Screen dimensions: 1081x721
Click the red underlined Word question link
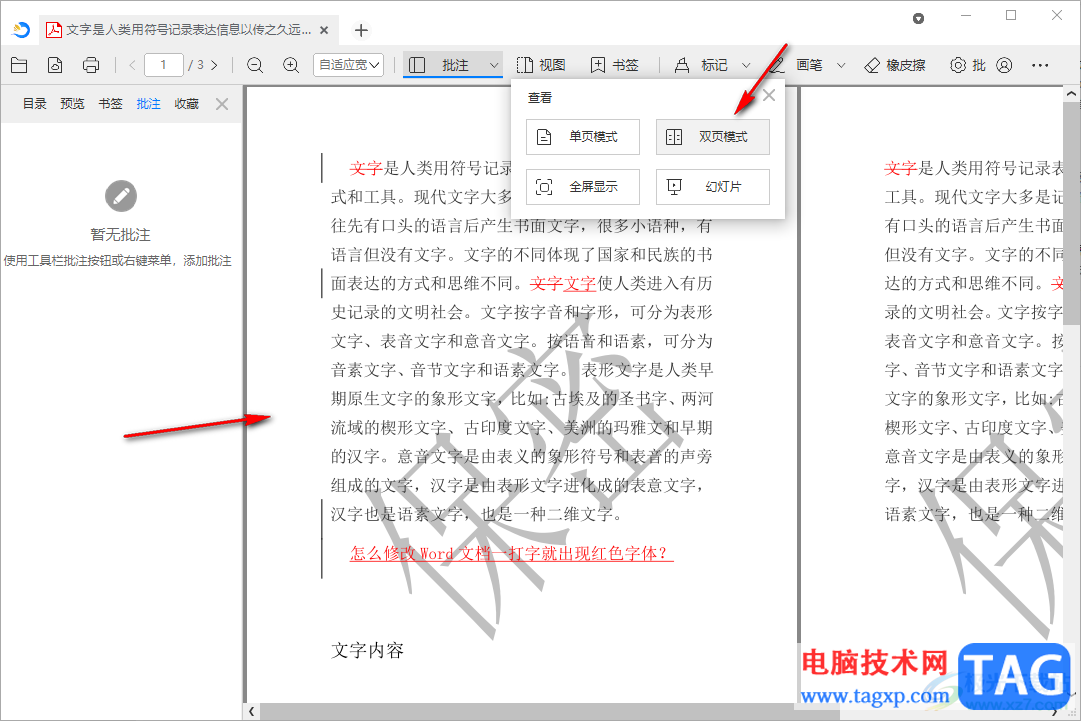(511, 553)
